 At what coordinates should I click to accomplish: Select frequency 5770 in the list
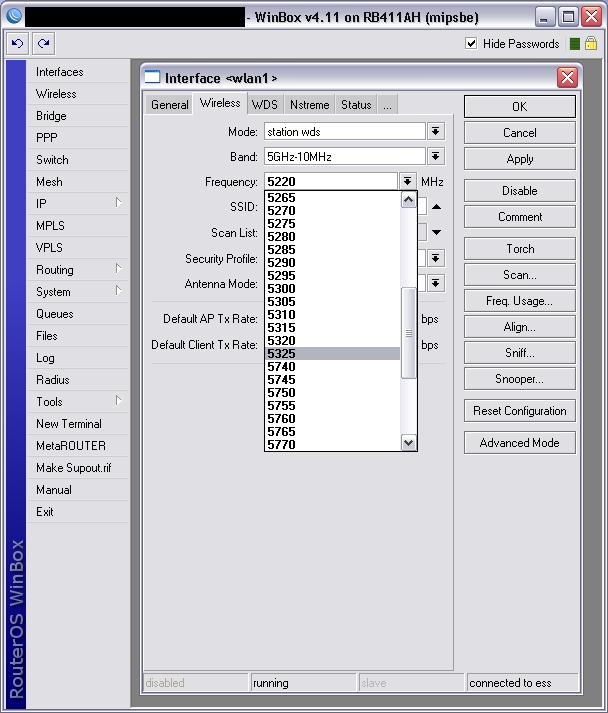click(x=332, y=444)
